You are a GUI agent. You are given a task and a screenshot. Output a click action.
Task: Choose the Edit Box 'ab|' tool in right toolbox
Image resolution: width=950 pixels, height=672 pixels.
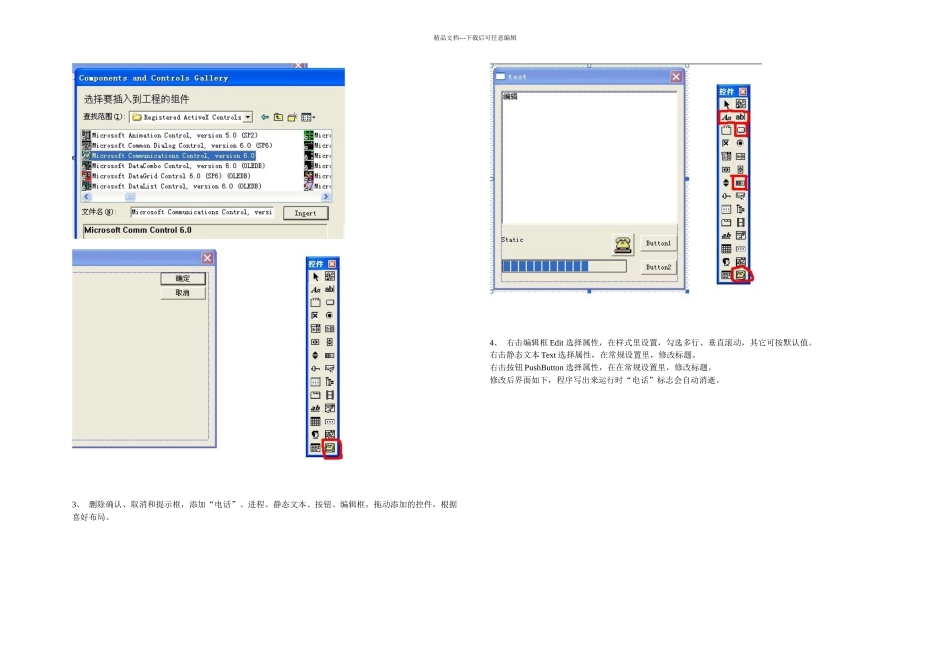point(741,117)
